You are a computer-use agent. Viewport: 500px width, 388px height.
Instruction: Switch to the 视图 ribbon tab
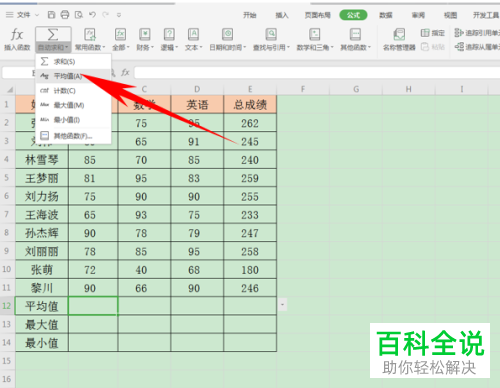tap(450, 15)
